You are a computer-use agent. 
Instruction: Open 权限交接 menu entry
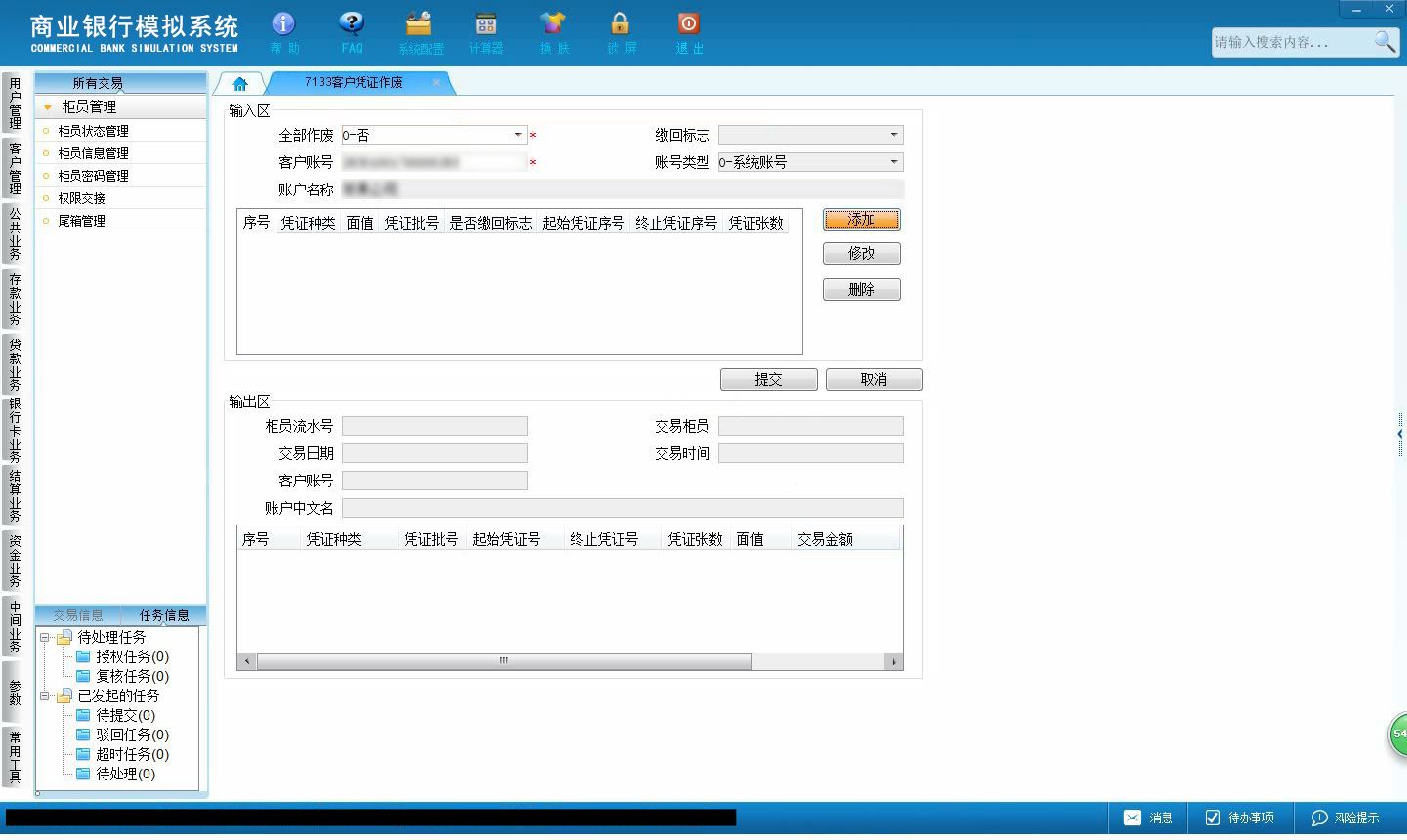(81, 198)
